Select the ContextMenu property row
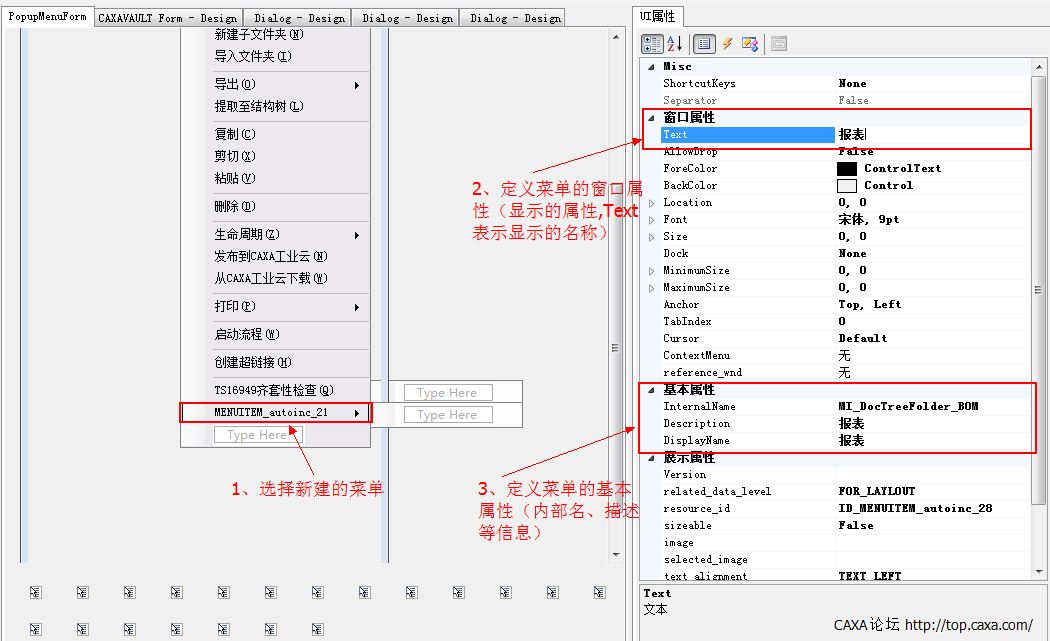The width and height of the screenshot is (1050, 641). (845, 356)
